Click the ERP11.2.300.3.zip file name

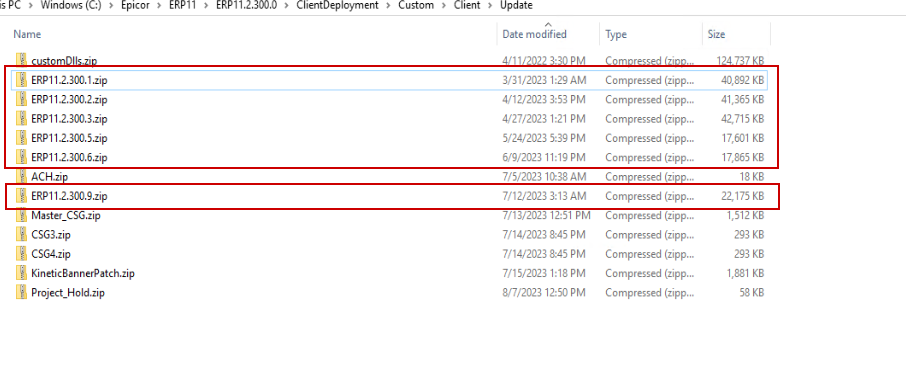69,119
